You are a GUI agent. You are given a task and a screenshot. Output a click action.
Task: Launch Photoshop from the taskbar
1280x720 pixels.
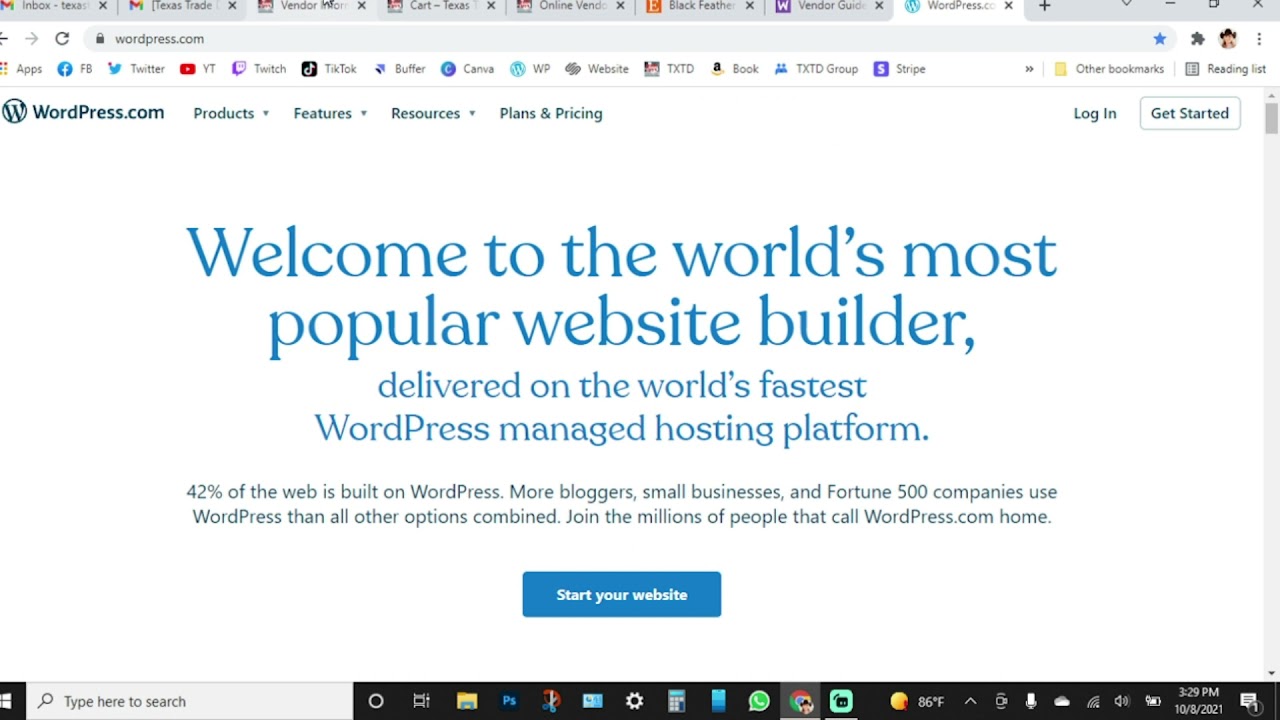509,701
